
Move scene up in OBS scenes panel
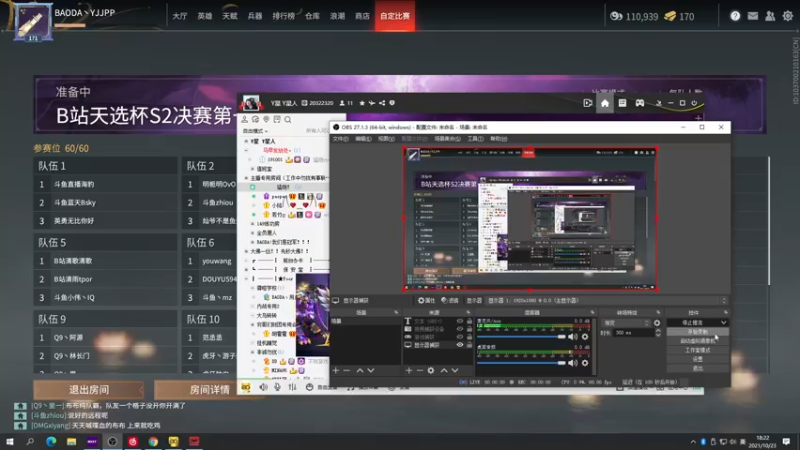pos(360,370)
